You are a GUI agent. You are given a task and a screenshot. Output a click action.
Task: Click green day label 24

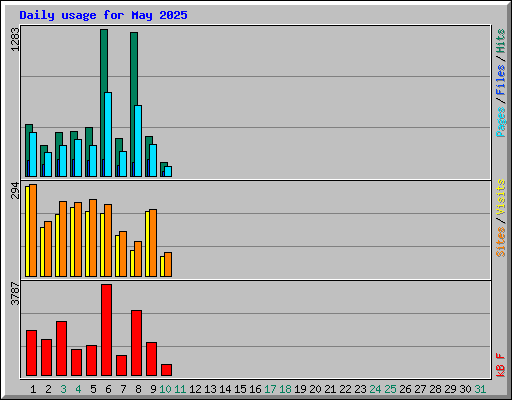(x=375, y=389)
